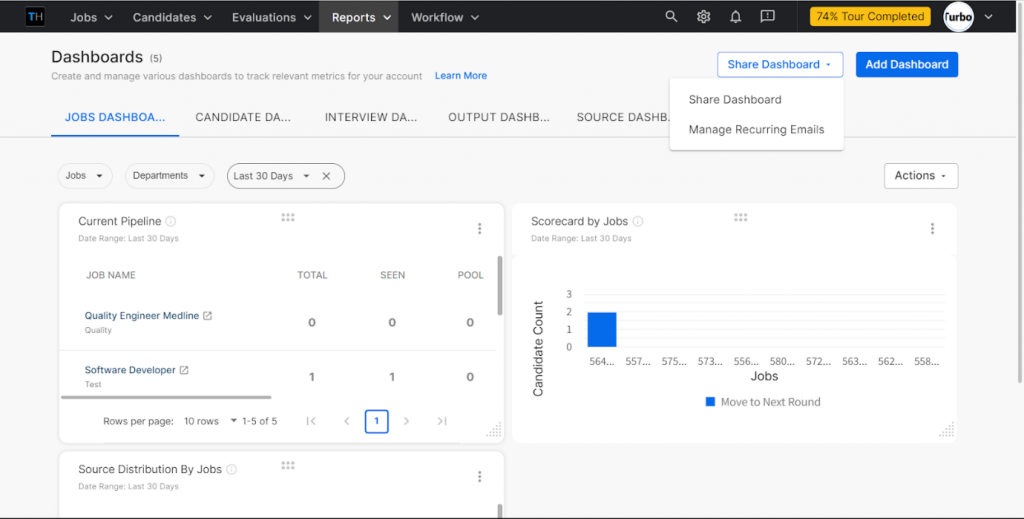Click the Add Dashboard button
Image resolution: width=1024 pixels, height=519 pixels.
click(x=906, y=65)
